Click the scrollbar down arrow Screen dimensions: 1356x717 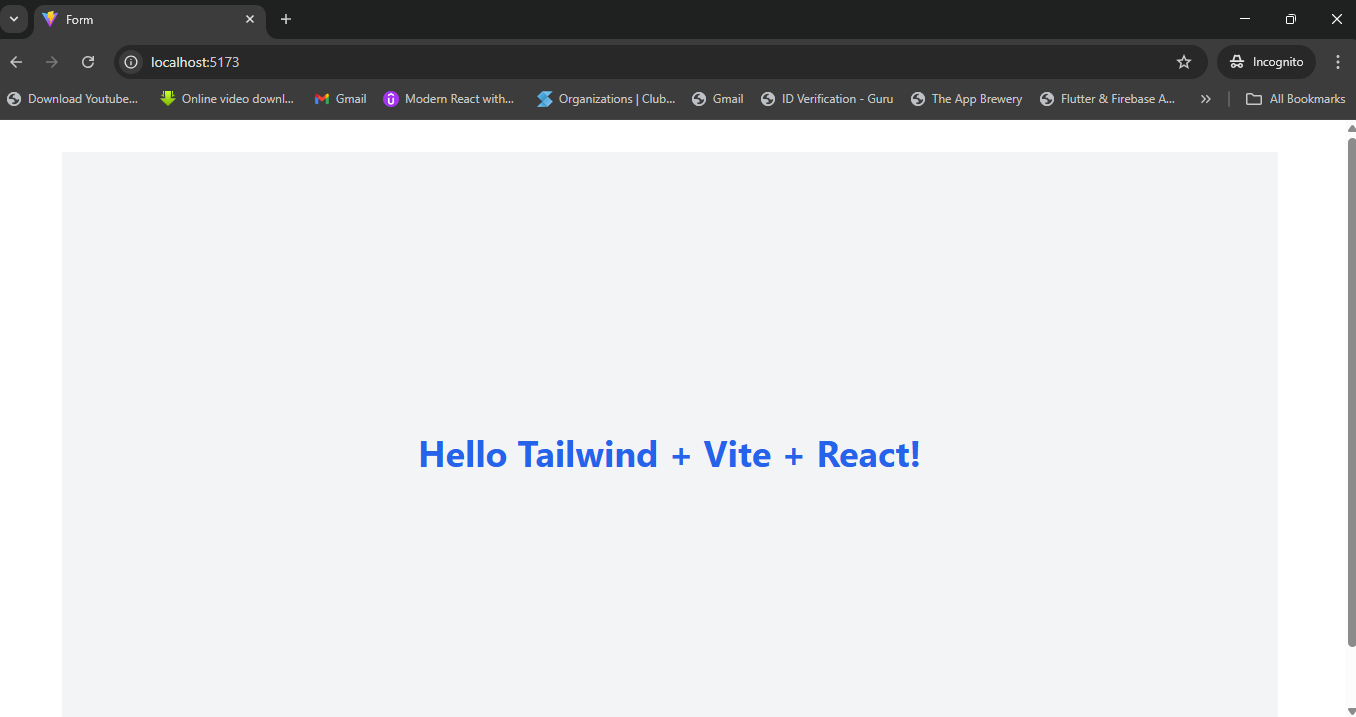[1351, 711]
